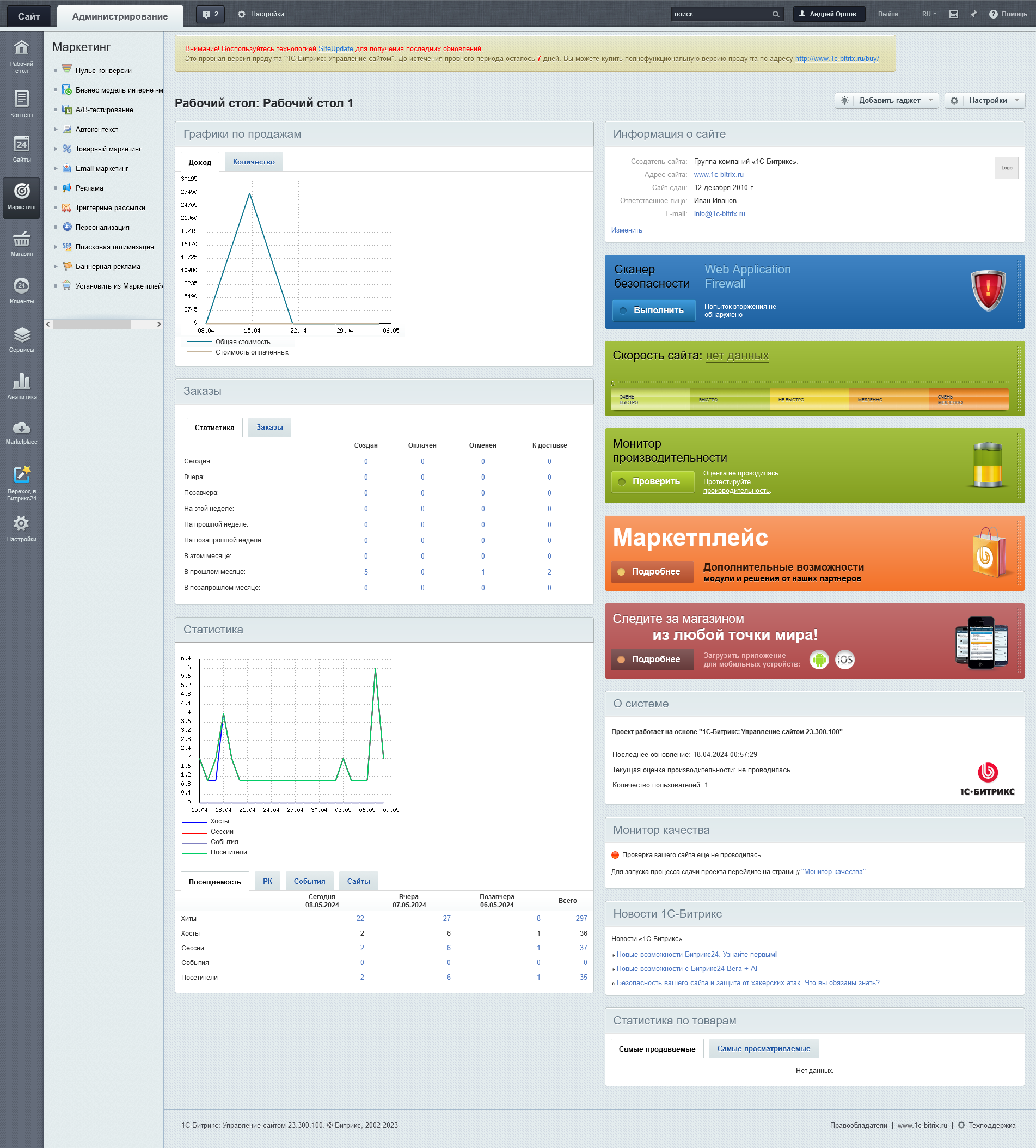Click Переход в Битрикс24 icon
Viewport: 1036px width, 1148px height.
tap(22, 483)
